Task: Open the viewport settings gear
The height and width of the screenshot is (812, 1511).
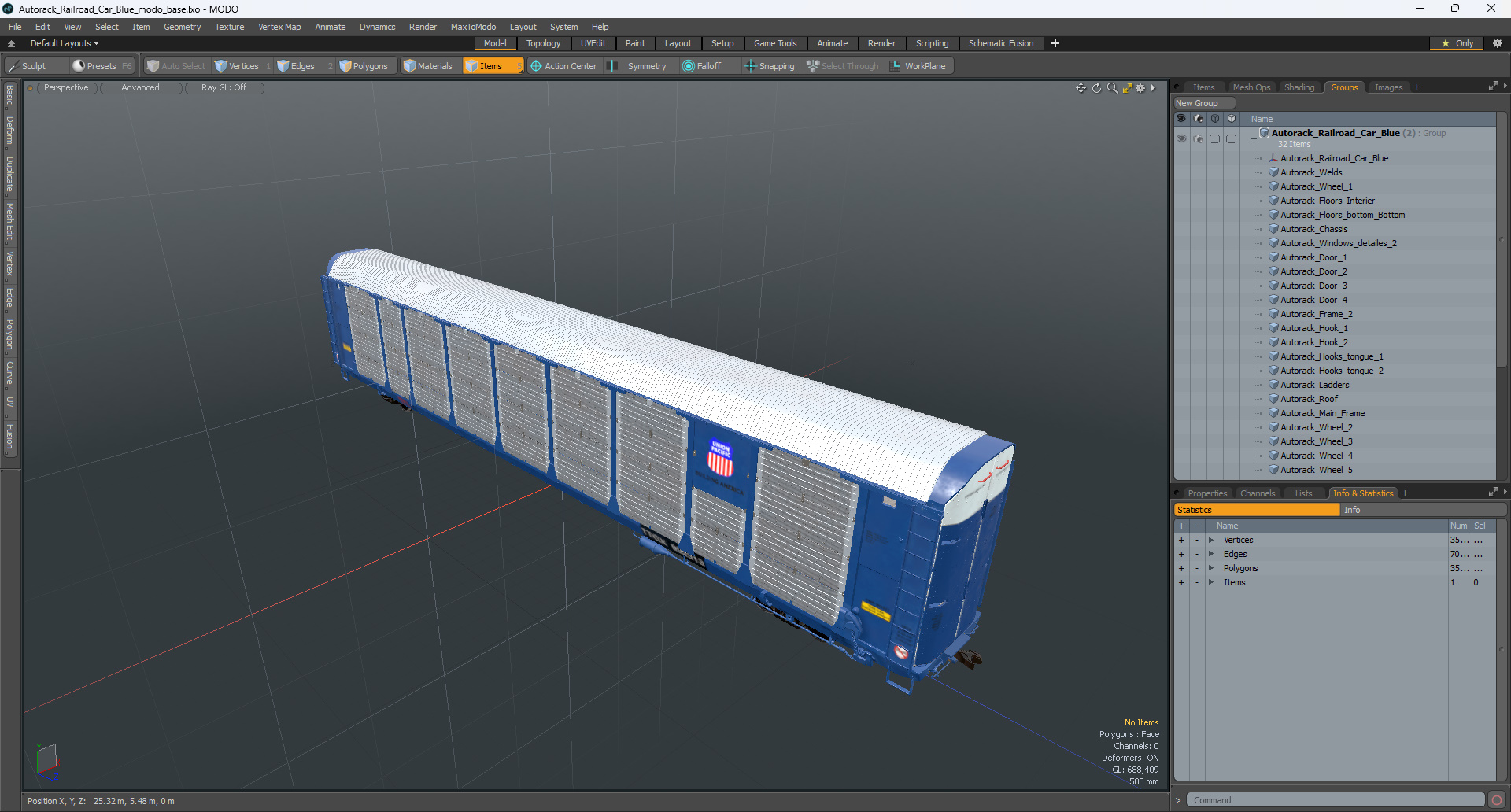Action: (x=1140, y=88)
